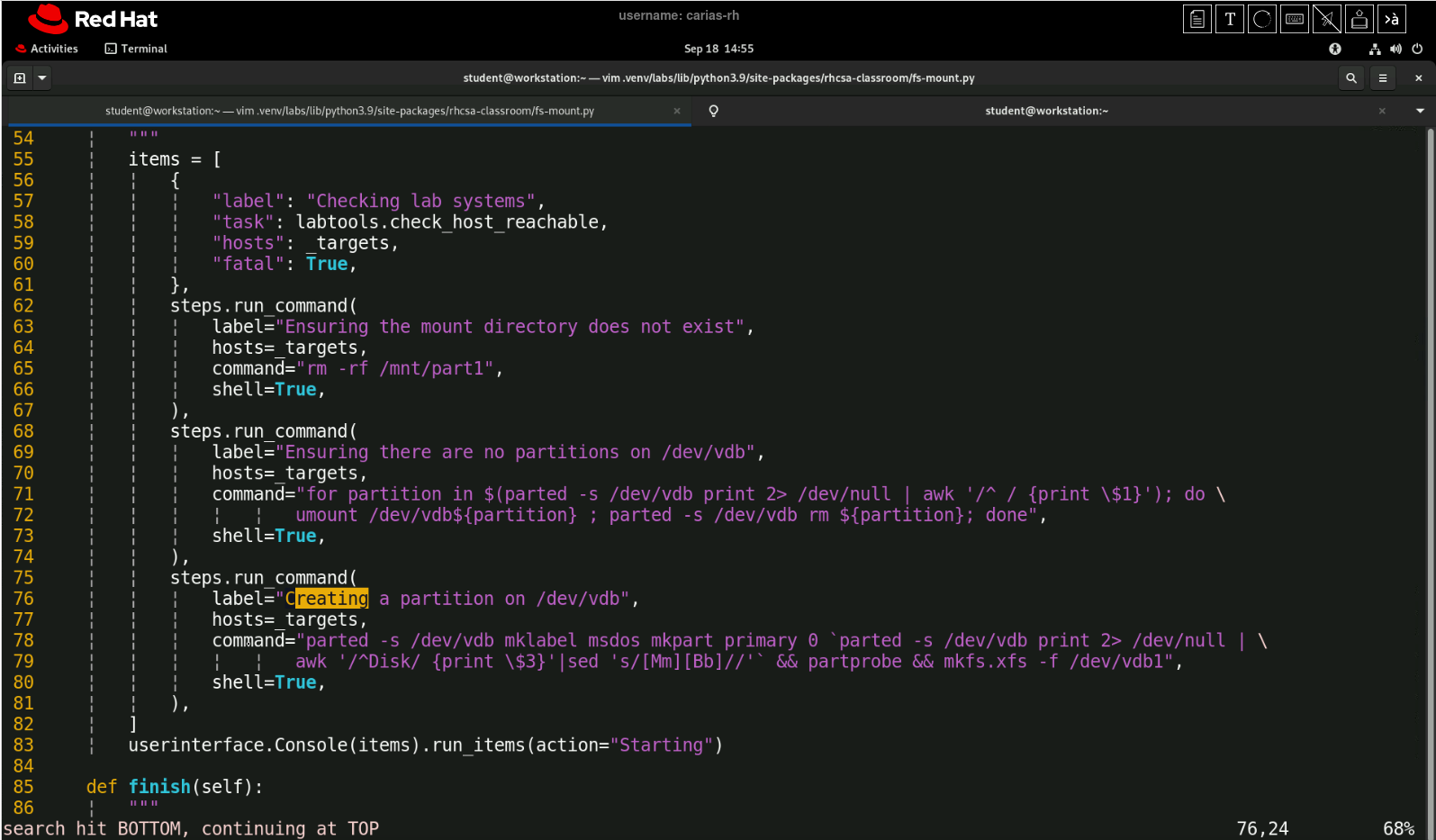Click the text T icon in toolbar
1436x840 pixels.
click(x=1230, y=19)
